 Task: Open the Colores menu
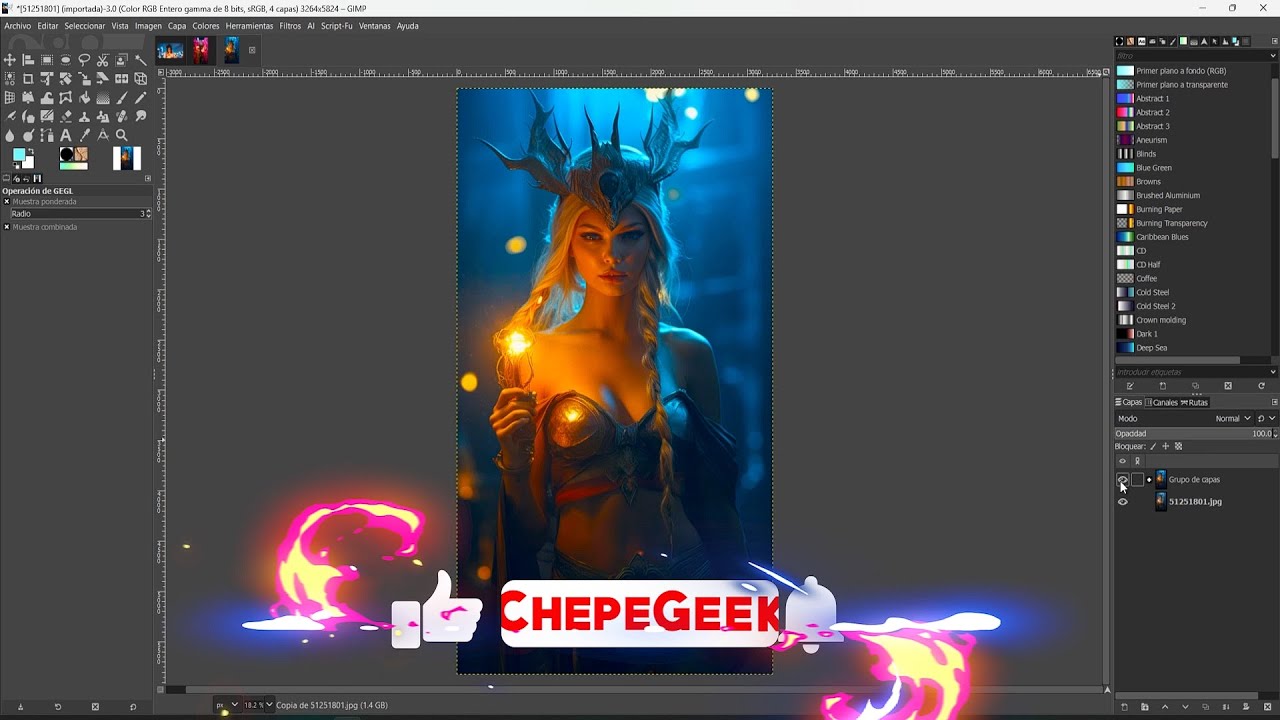tap(206, 26)
